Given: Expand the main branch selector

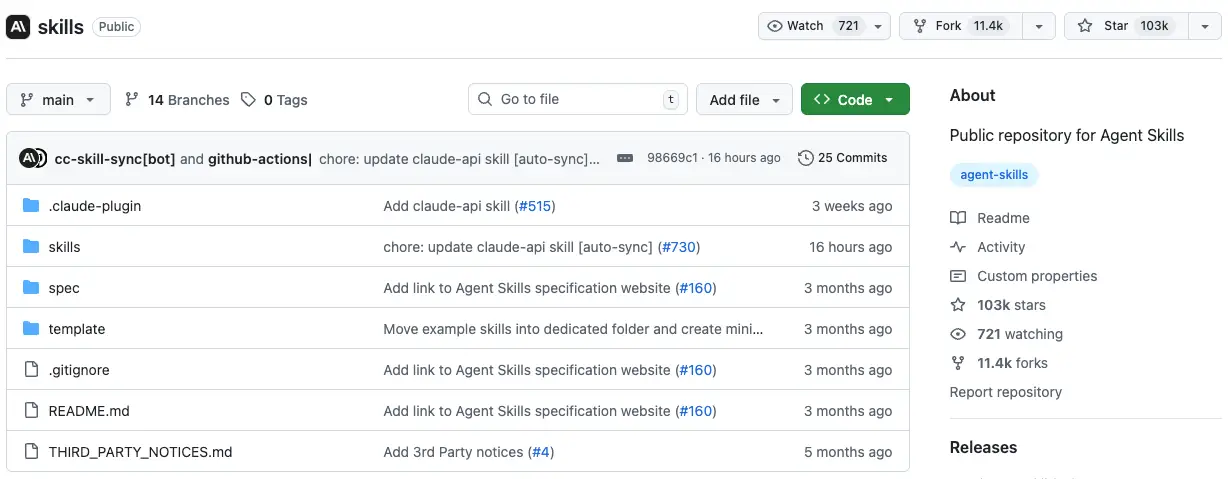Looking at the screenshot, I should click(58, 100).
